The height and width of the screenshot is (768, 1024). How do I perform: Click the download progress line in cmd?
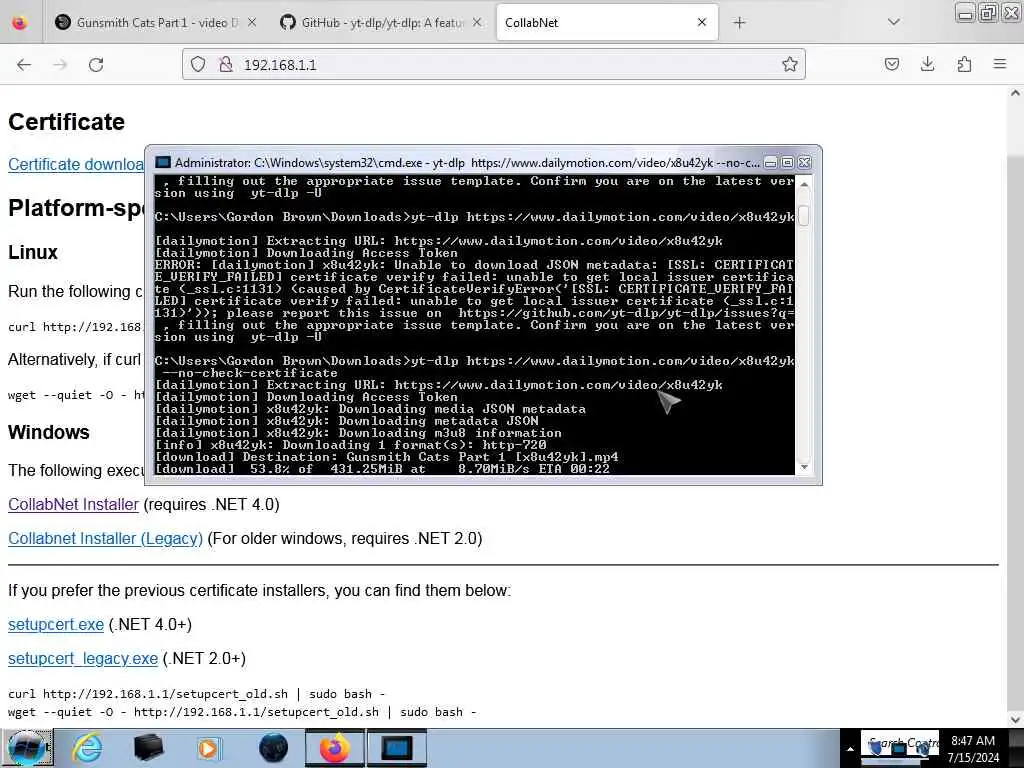(382, 469)
